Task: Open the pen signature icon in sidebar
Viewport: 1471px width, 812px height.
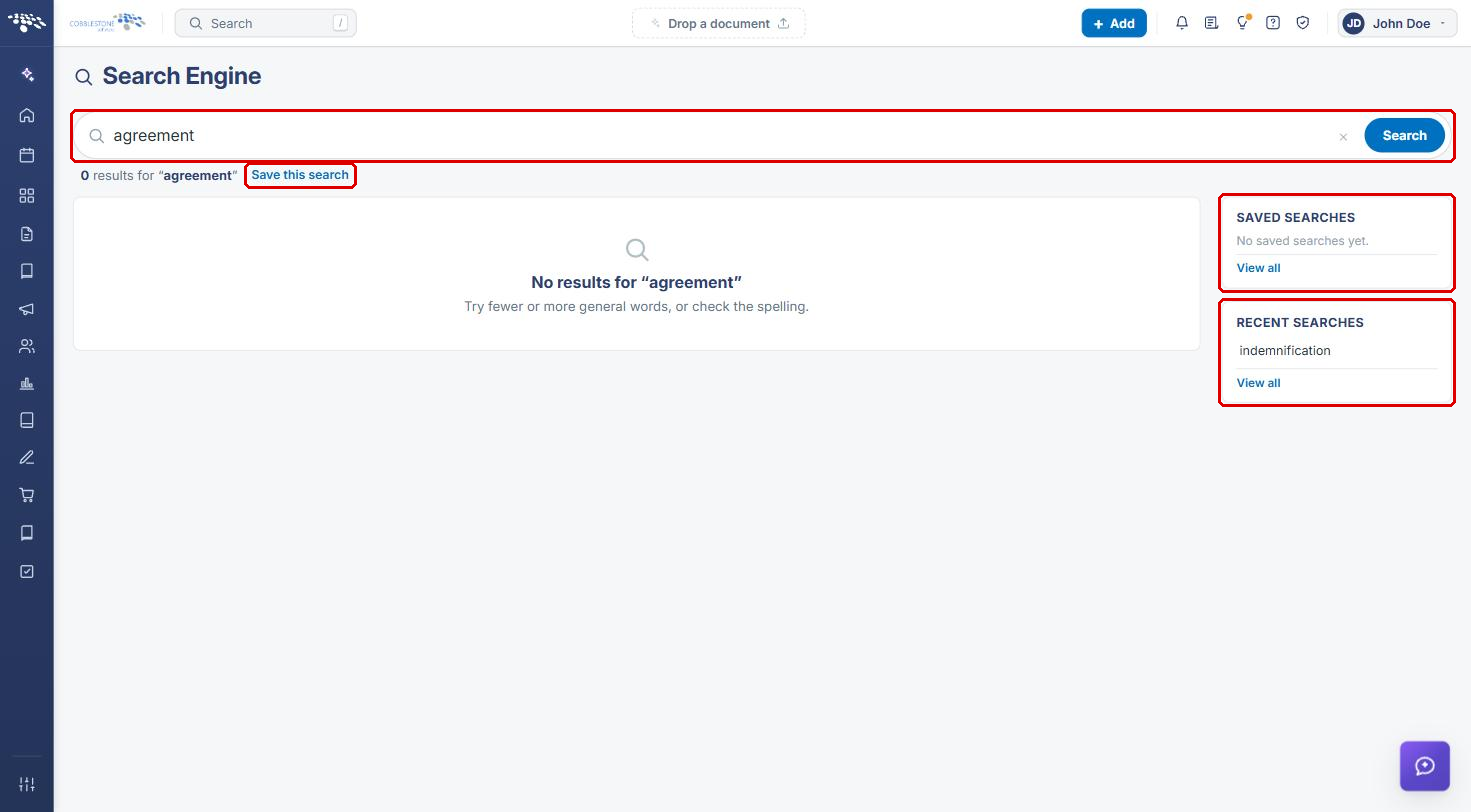Action: (27, 458)
